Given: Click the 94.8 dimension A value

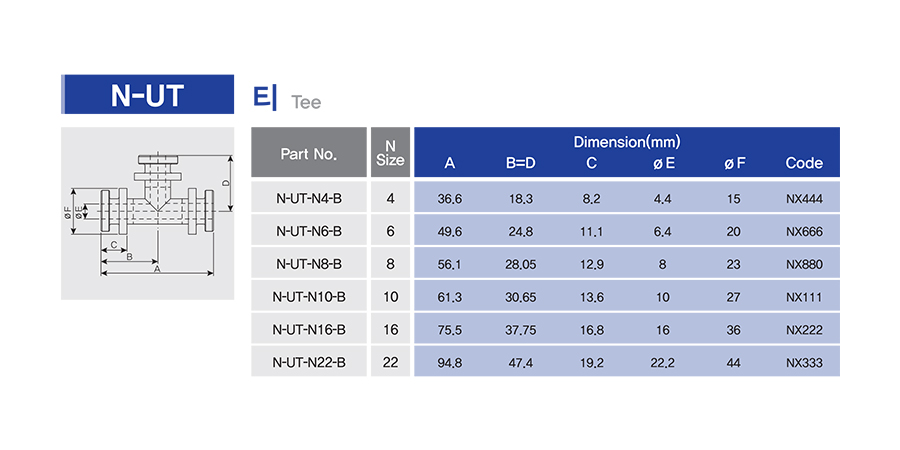Looking at the screenshot, I should click(450, 363).
